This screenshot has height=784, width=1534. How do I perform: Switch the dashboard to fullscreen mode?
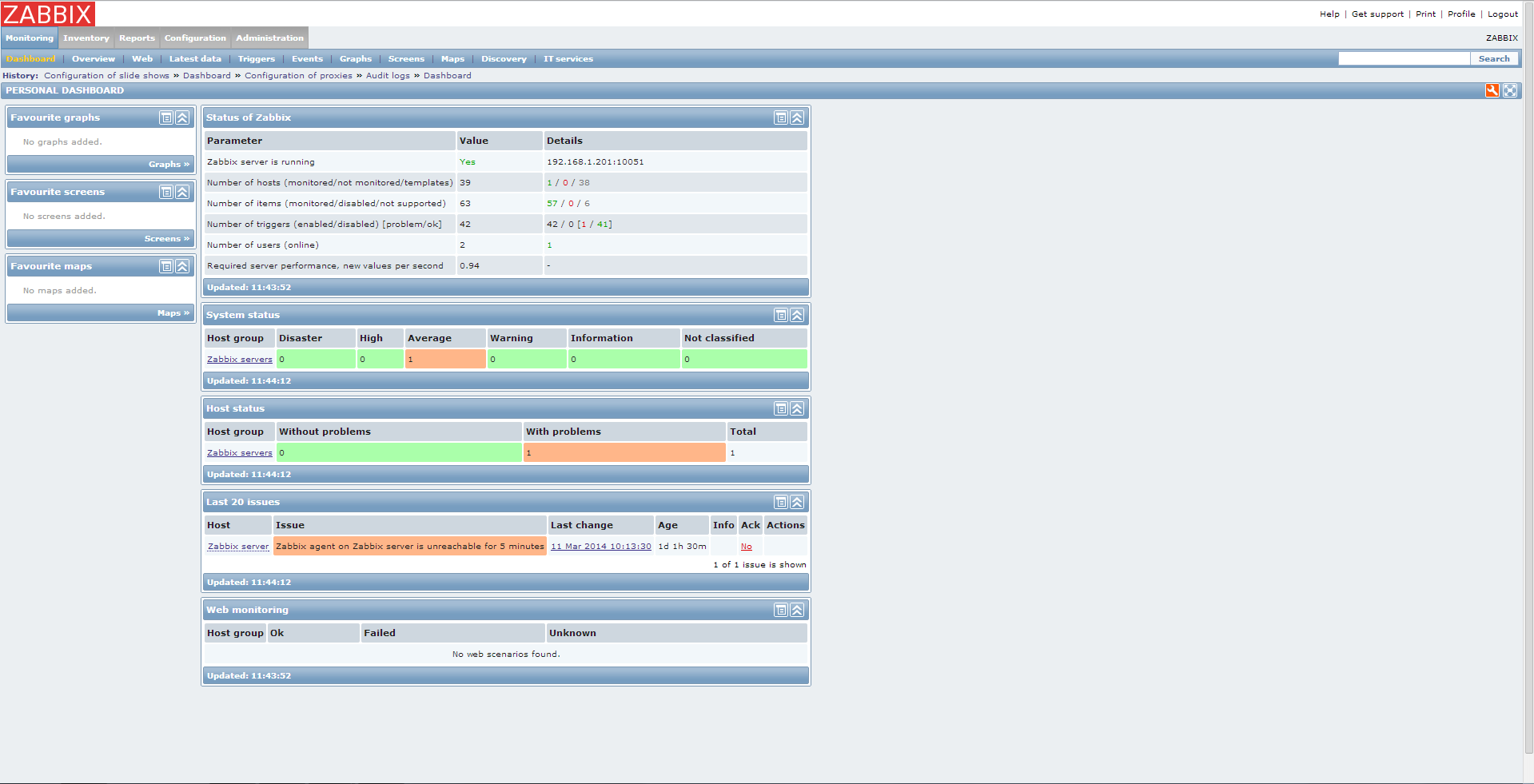1509,91
